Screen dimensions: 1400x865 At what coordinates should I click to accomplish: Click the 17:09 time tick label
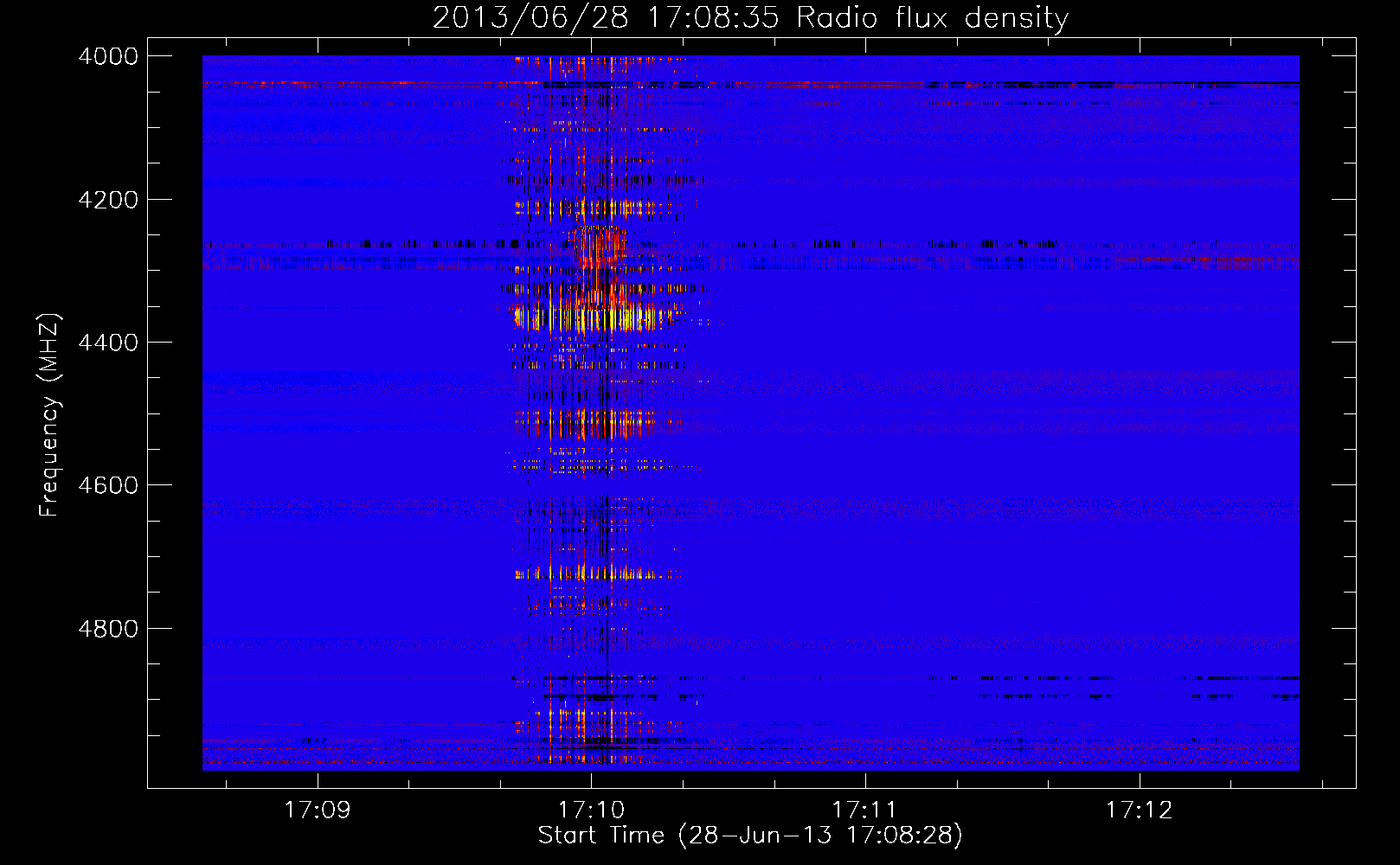(x=318, y=810)
